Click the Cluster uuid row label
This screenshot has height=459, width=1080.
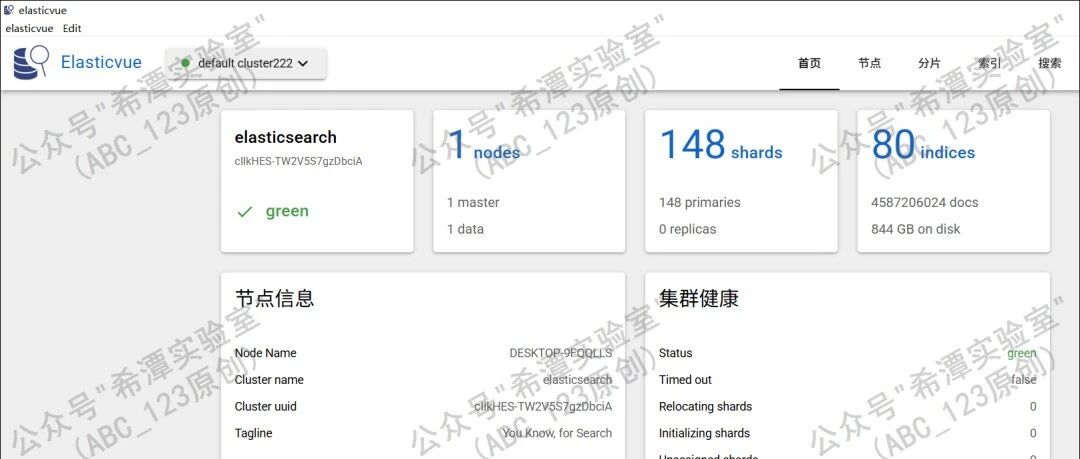coord(265,407)
